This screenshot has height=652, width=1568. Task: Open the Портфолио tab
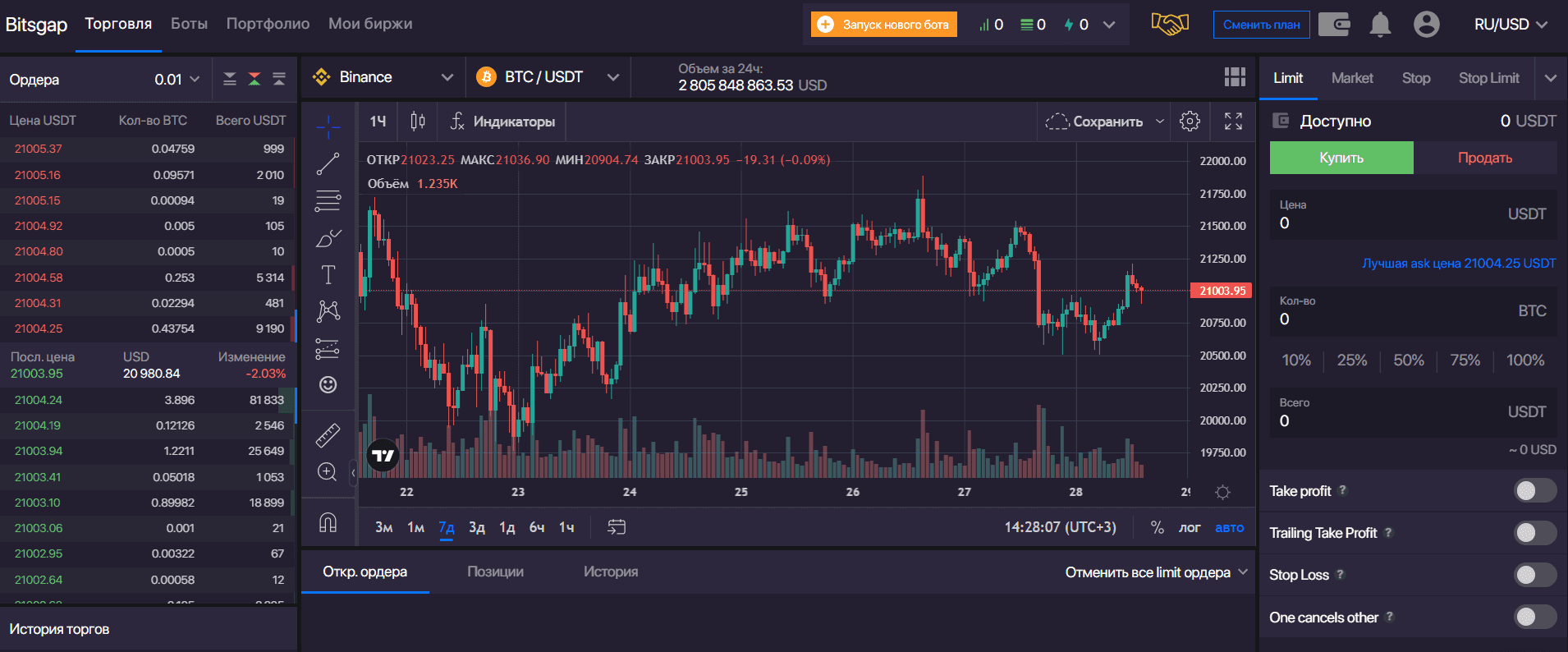(x=268, y=24)
